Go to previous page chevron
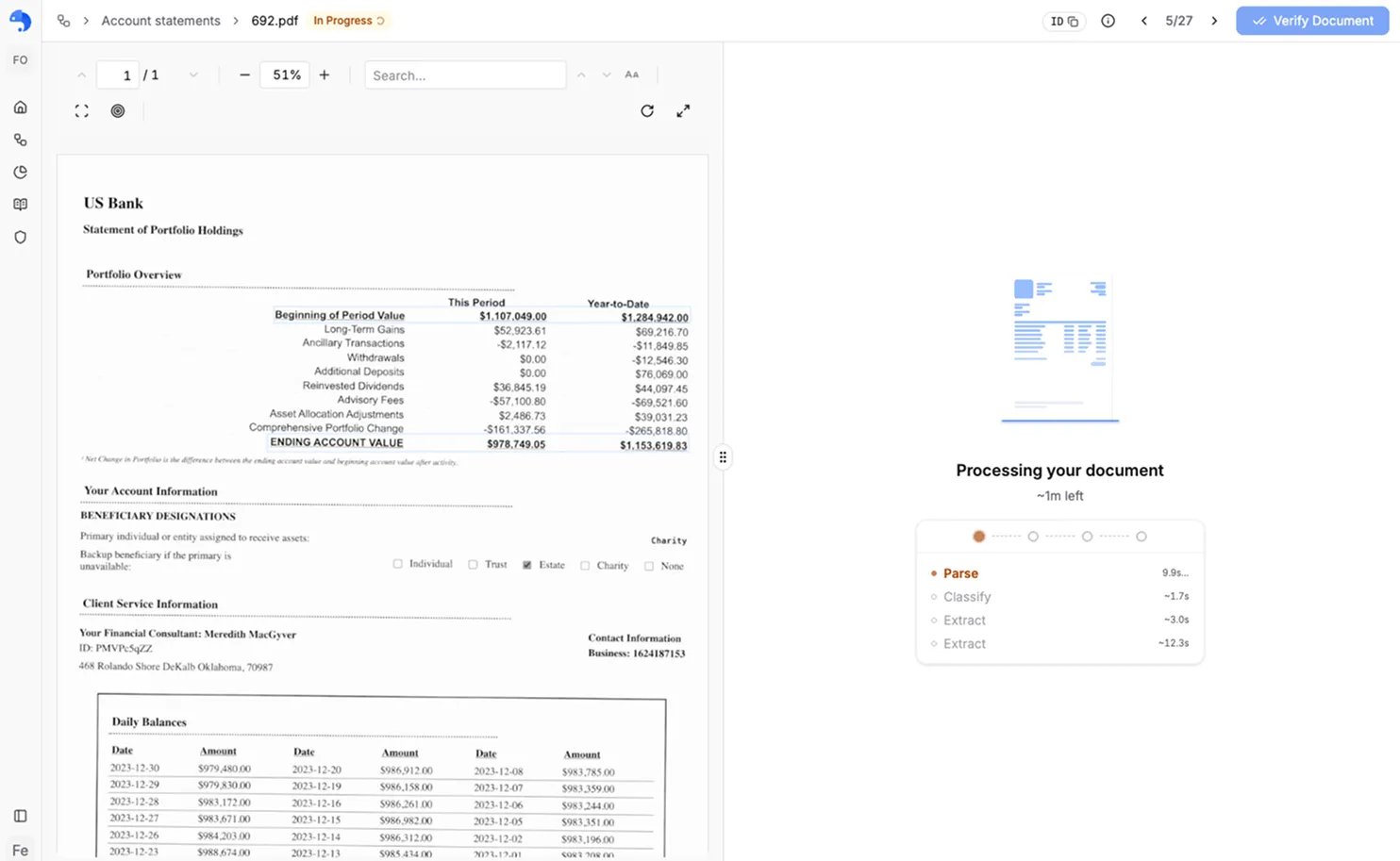The height and width of the screenshot is (861, 1400). coord(82,75)
